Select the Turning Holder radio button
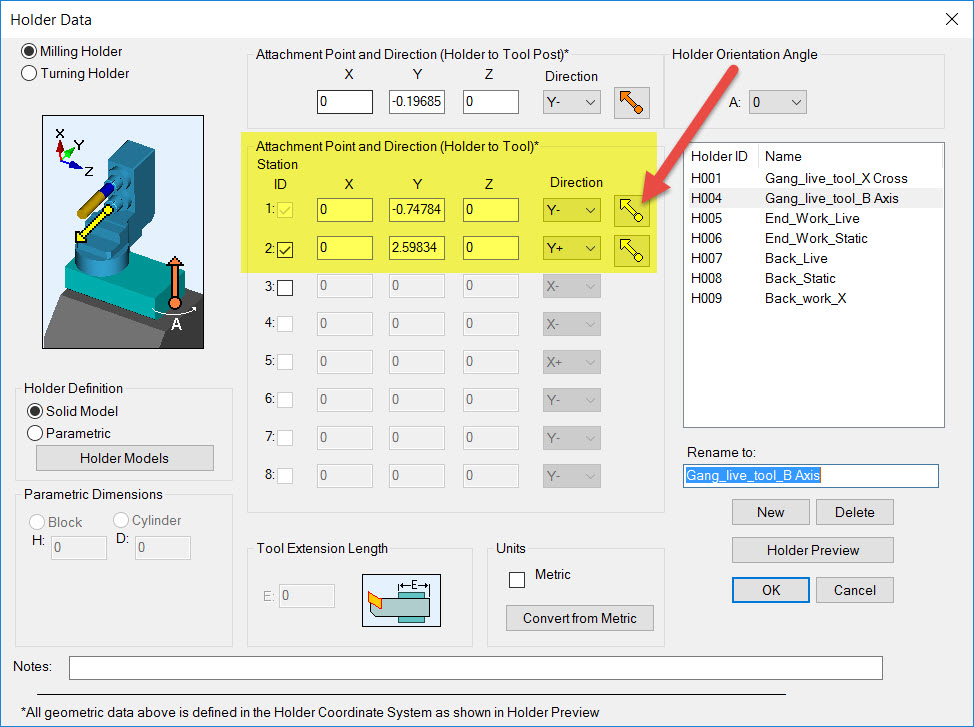974x727 pixels. coord(28,72)
